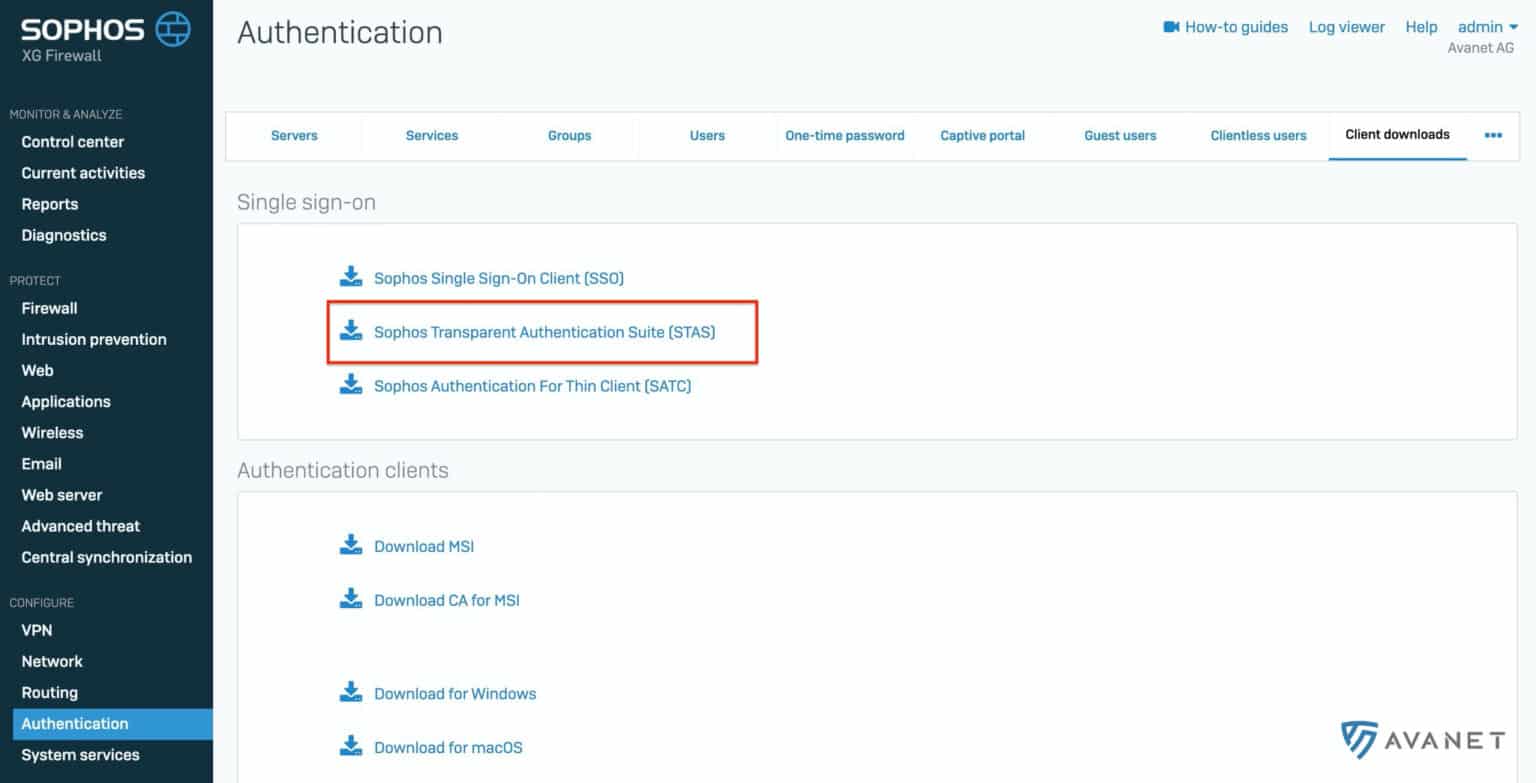This screenshot has height=783, width=1536.
Task: Open Control center from the sidebar
Action: [72, 141]
